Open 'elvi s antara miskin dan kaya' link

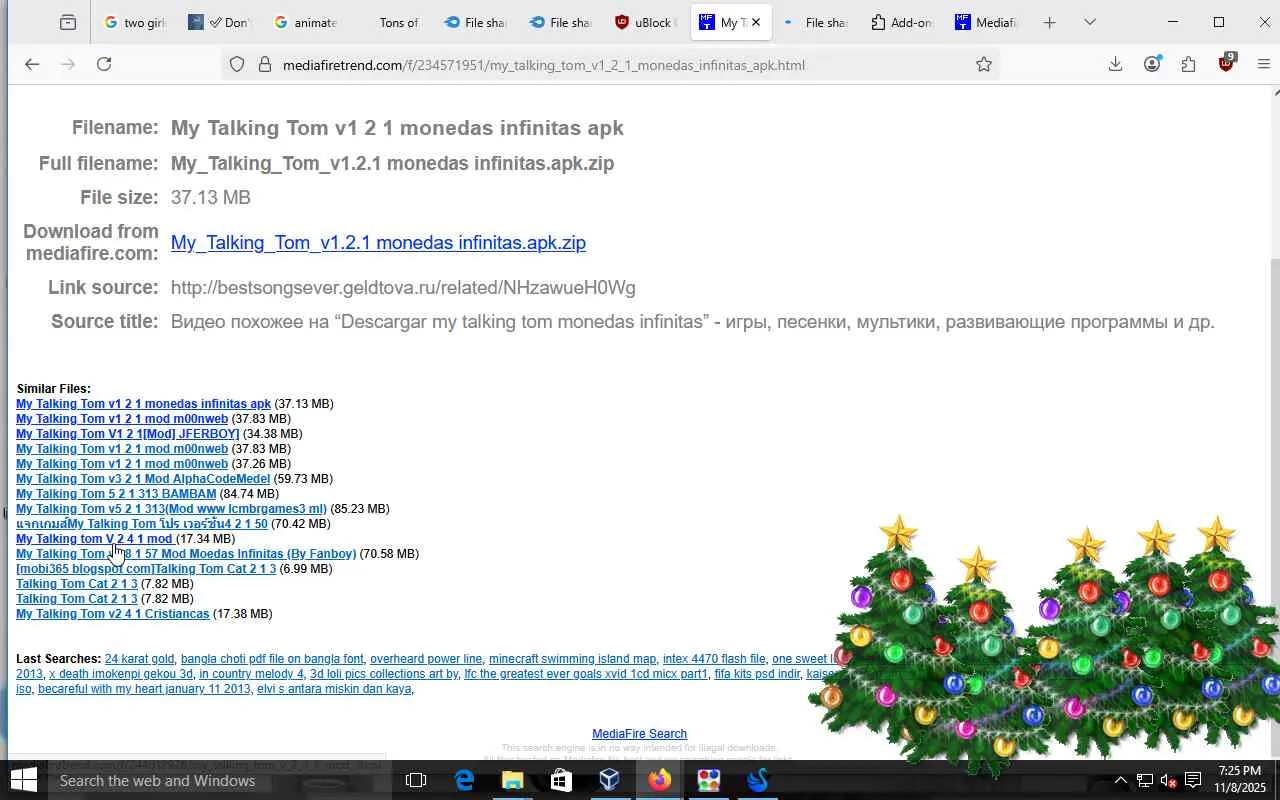334,689
